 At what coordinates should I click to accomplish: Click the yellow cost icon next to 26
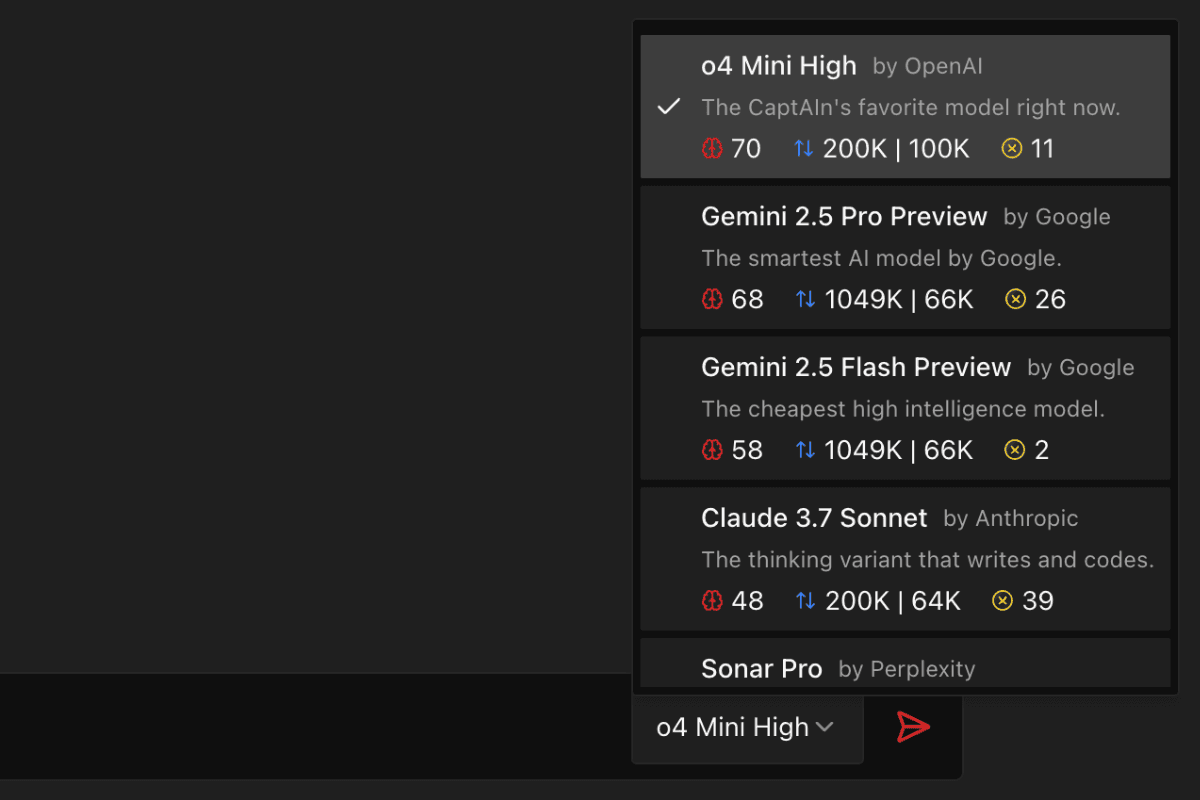(x=1016, y=299)
